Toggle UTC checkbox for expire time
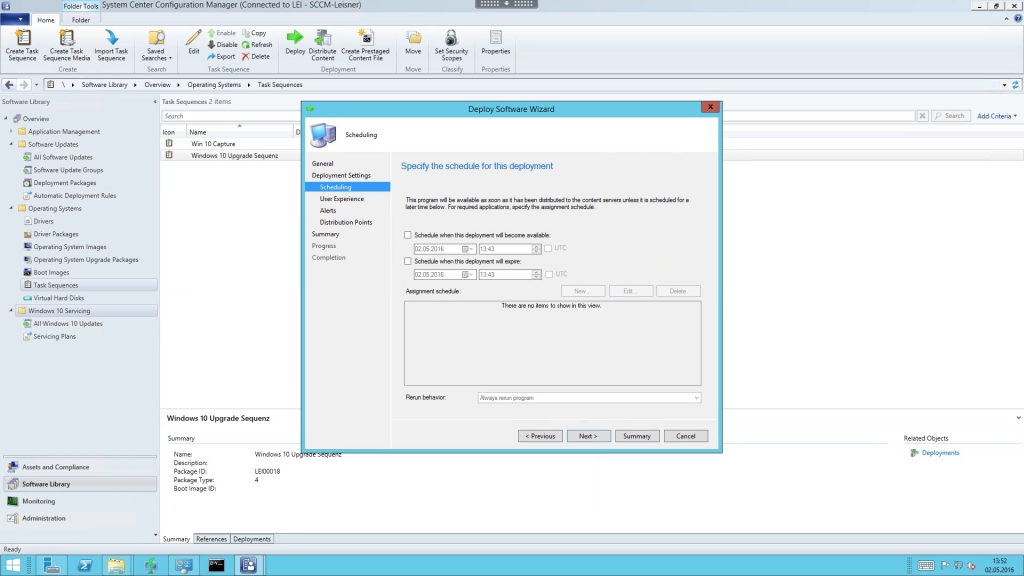The width and height of the screenshot is (1024, 576). [x=549, y=274]
